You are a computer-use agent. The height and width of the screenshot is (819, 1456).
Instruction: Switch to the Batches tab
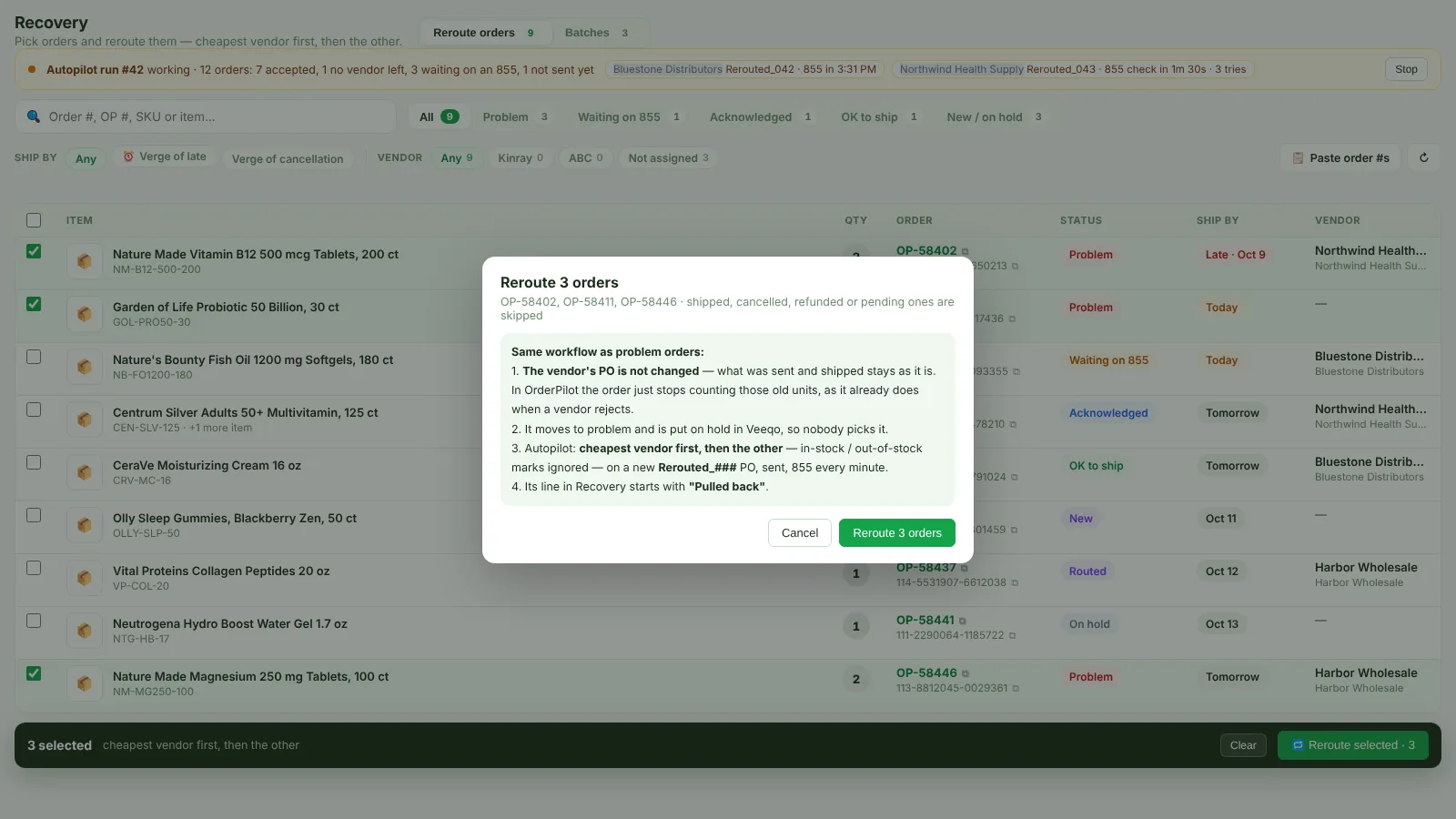coord(597,33)
